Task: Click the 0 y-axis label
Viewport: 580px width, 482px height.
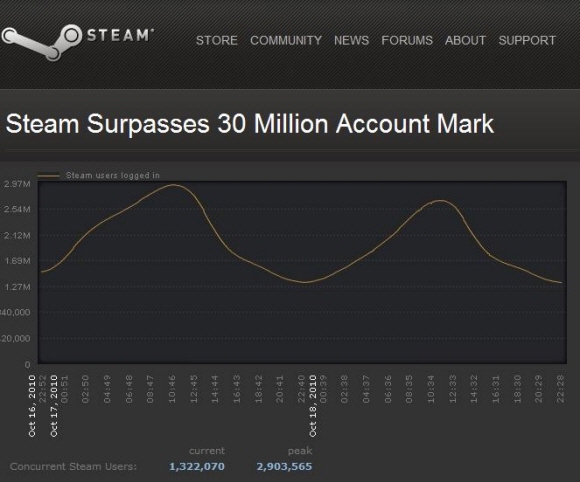Action: click(27, 365)
